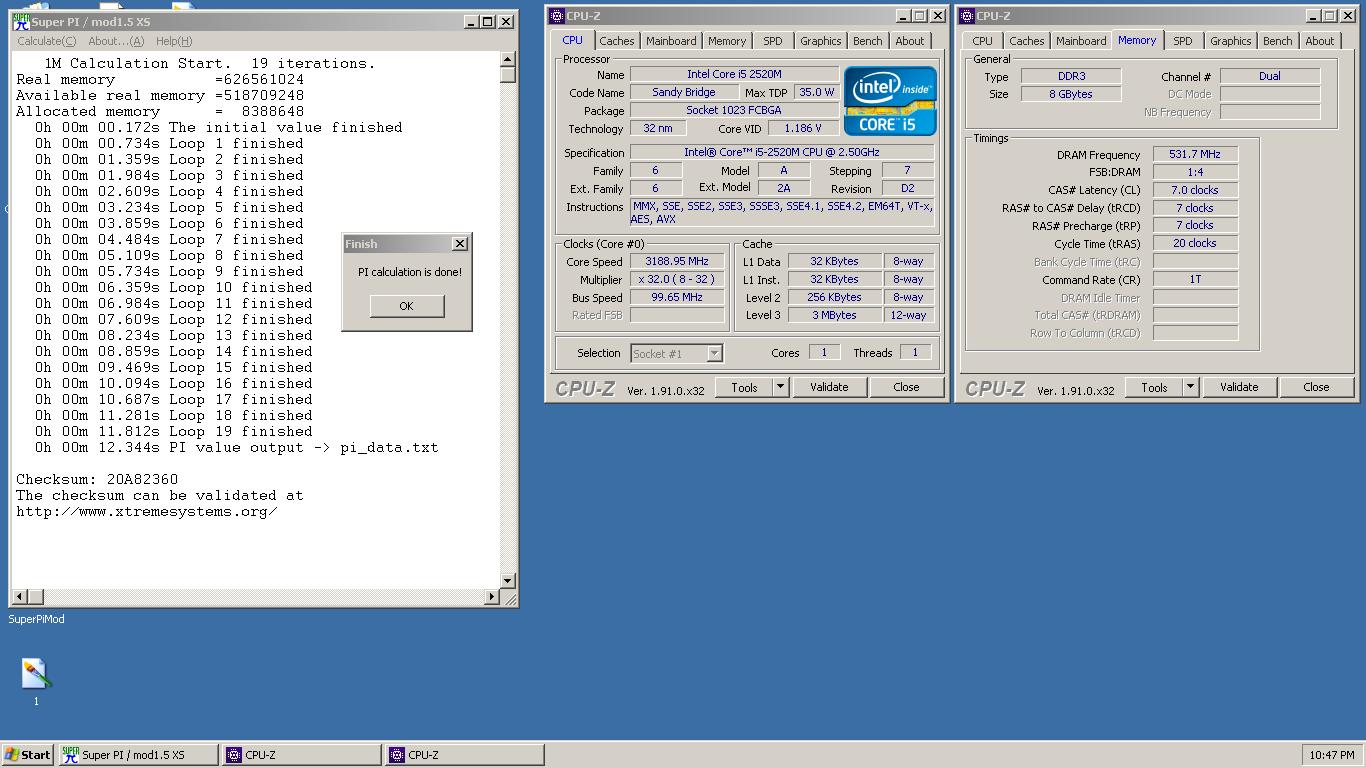
Task: Click Super PI vertical scrollbar up arrow
Action: (x=508, y=60)
